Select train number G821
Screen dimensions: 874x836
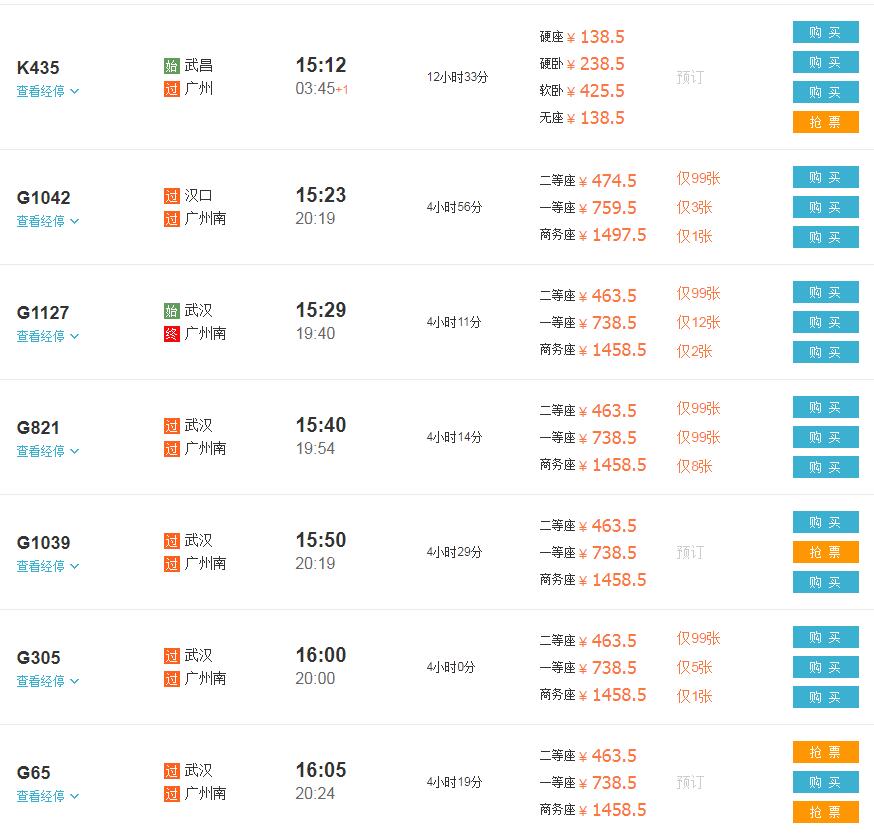[x=38, y=427]
